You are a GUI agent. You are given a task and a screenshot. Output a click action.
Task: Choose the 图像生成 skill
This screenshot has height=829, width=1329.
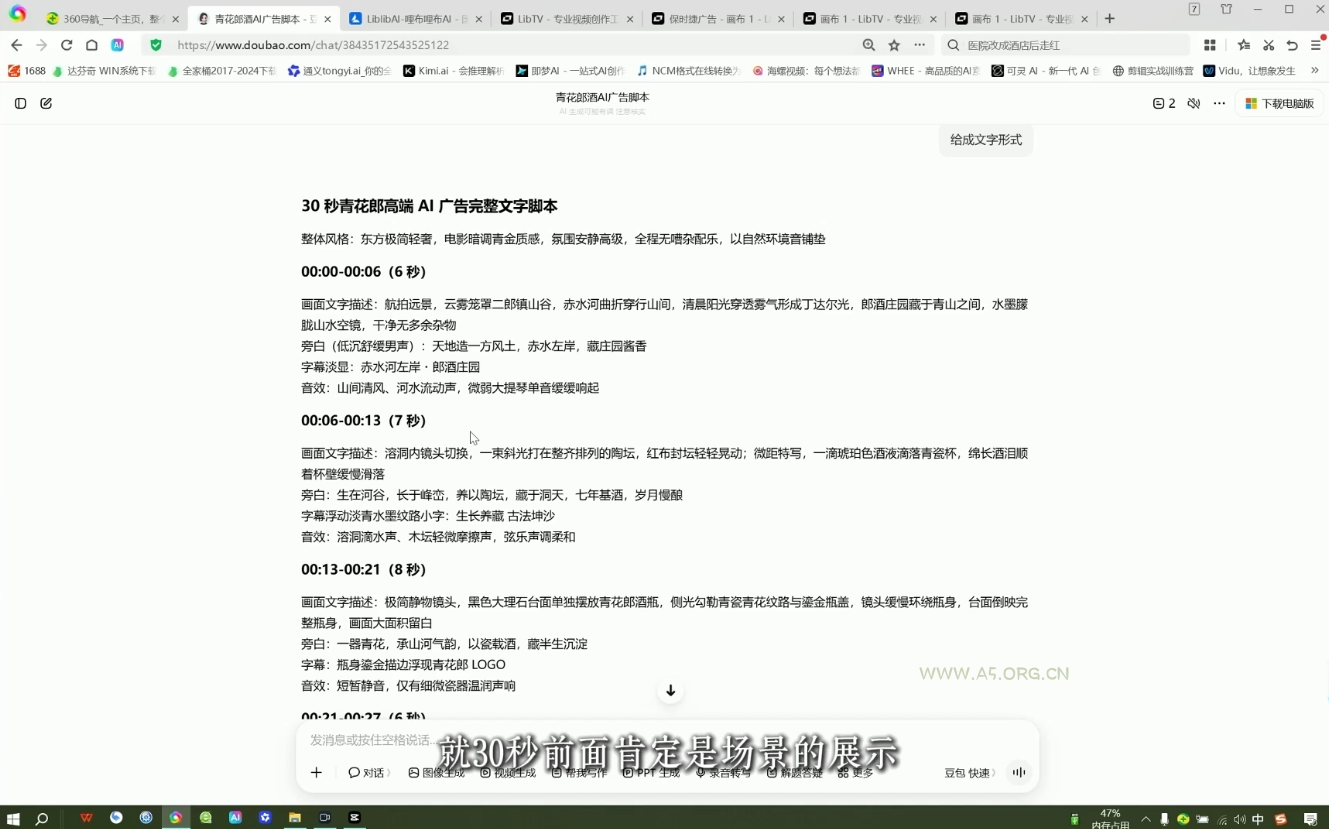click(x=436, y=773)
